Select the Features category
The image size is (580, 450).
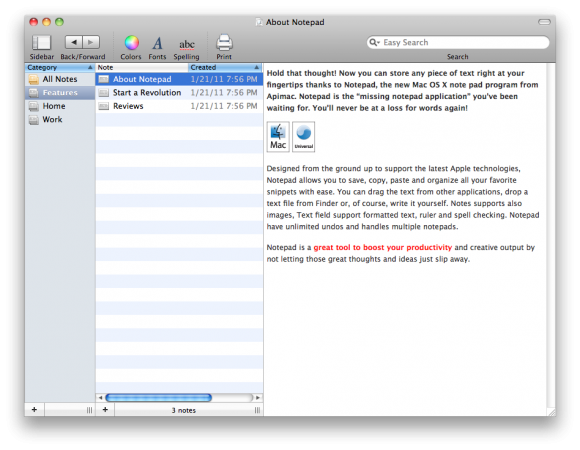pos(60,92)
